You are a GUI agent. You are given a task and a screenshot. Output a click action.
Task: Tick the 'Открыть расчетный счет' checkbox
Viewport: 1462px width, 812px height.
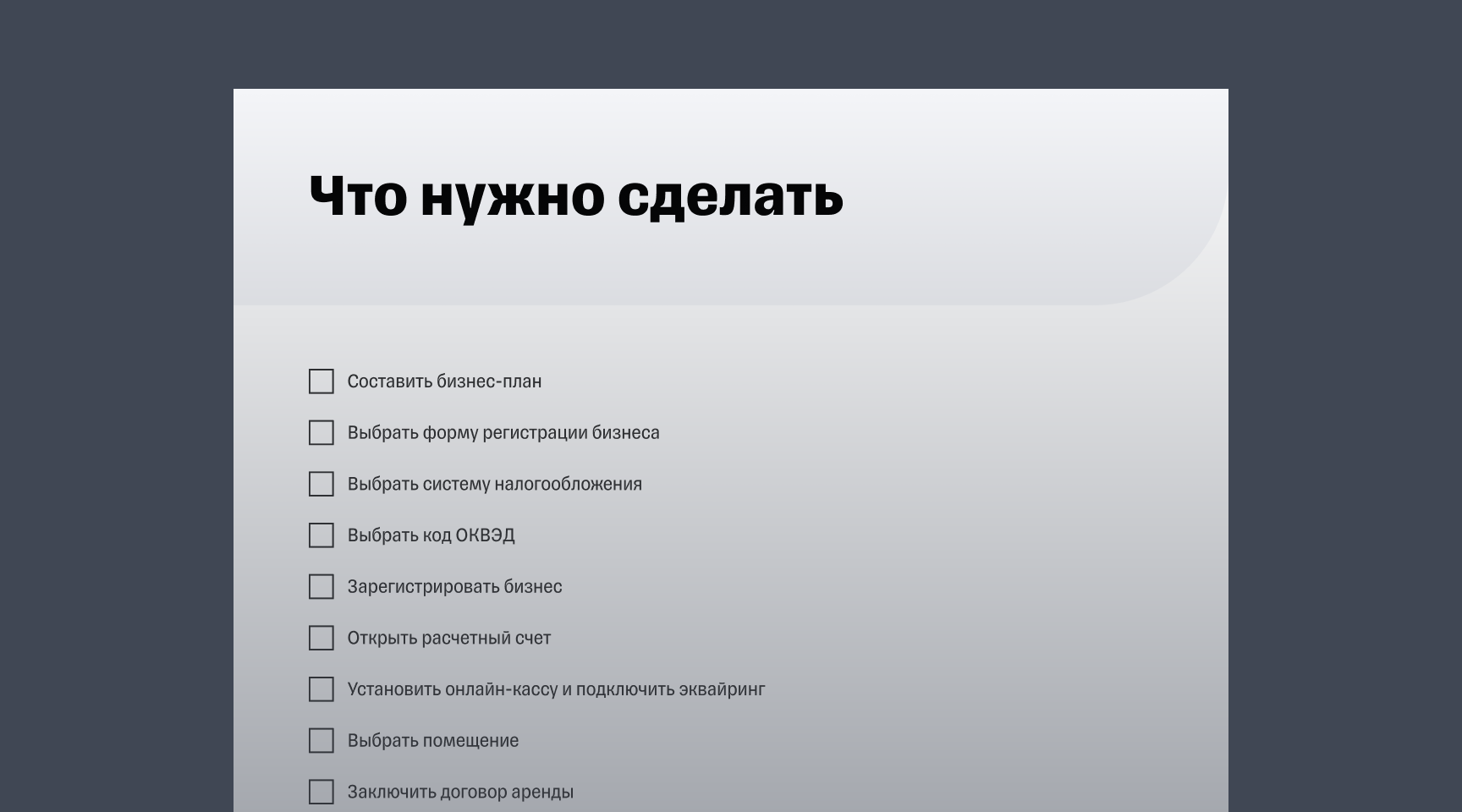322,638
